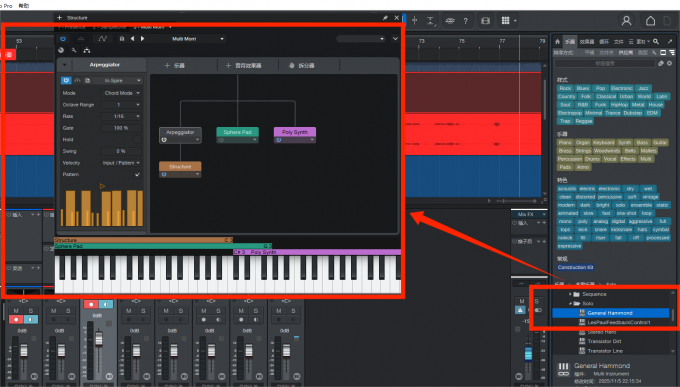This screenshot has width=680, height=387.
Task: Click the Gate 100 % value field
Action: (121, 128)
